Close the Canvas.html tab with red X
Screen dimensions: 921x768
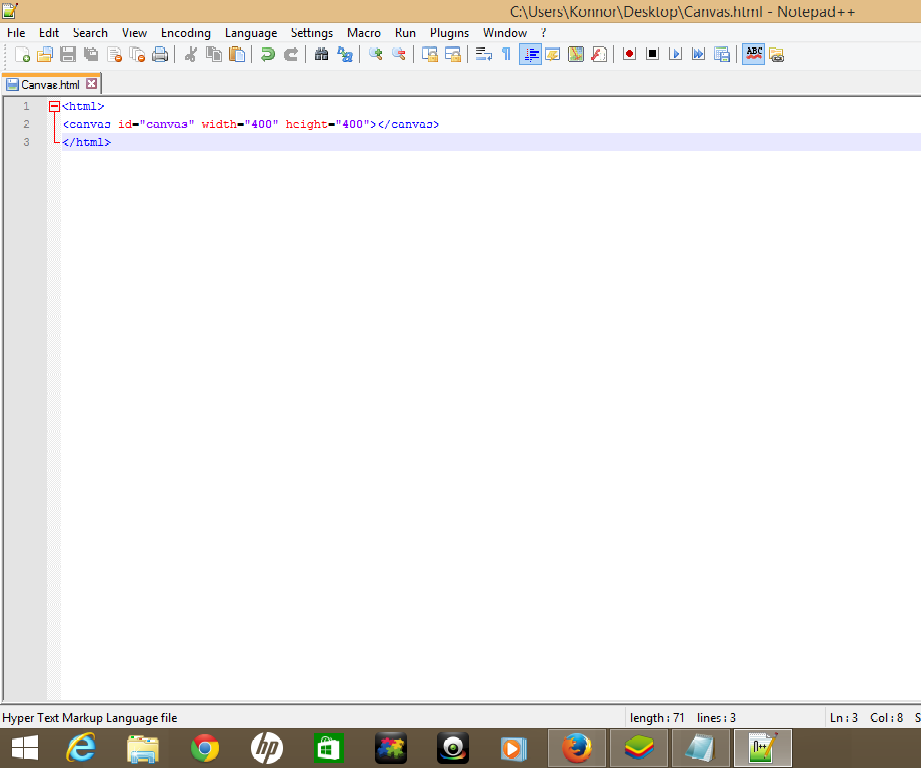tap(91, 84)
